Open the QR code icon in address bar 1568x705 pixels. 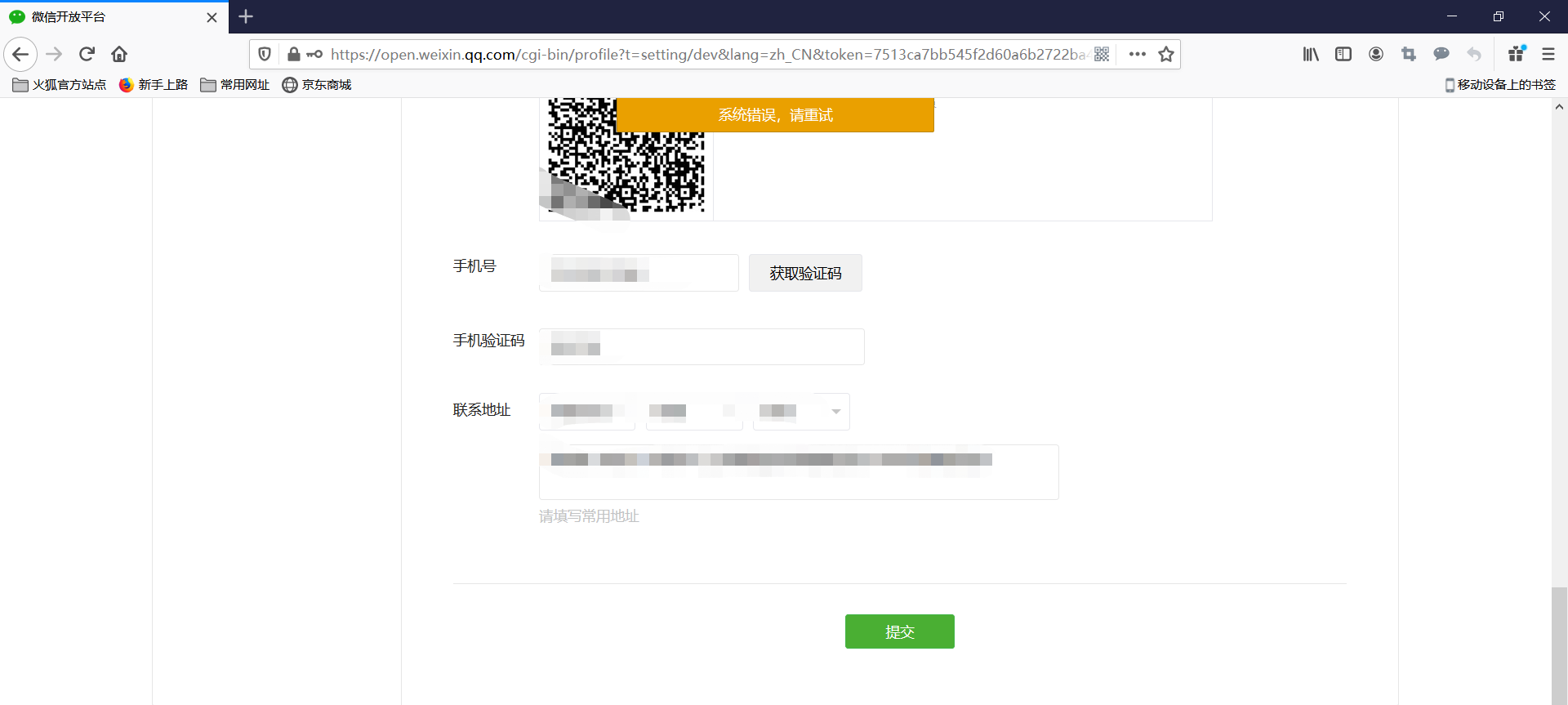tap(1102, 55)
